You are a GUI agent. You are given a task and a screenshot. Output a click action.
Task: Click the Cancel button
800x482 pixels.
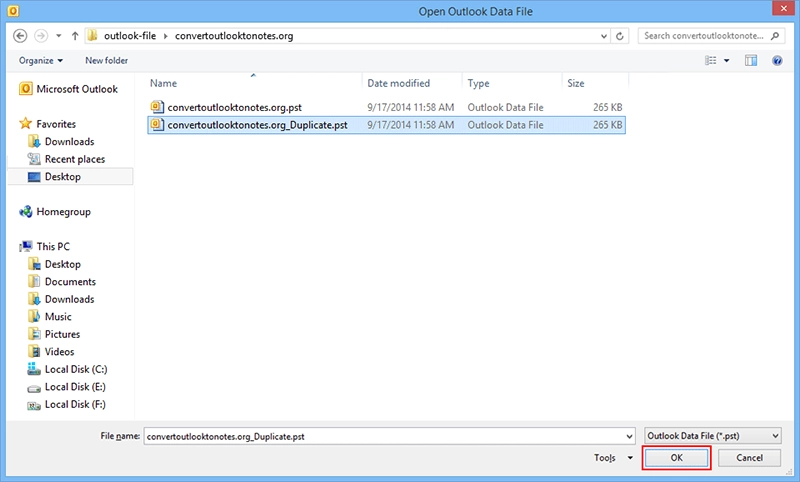(x=749, y=458)
